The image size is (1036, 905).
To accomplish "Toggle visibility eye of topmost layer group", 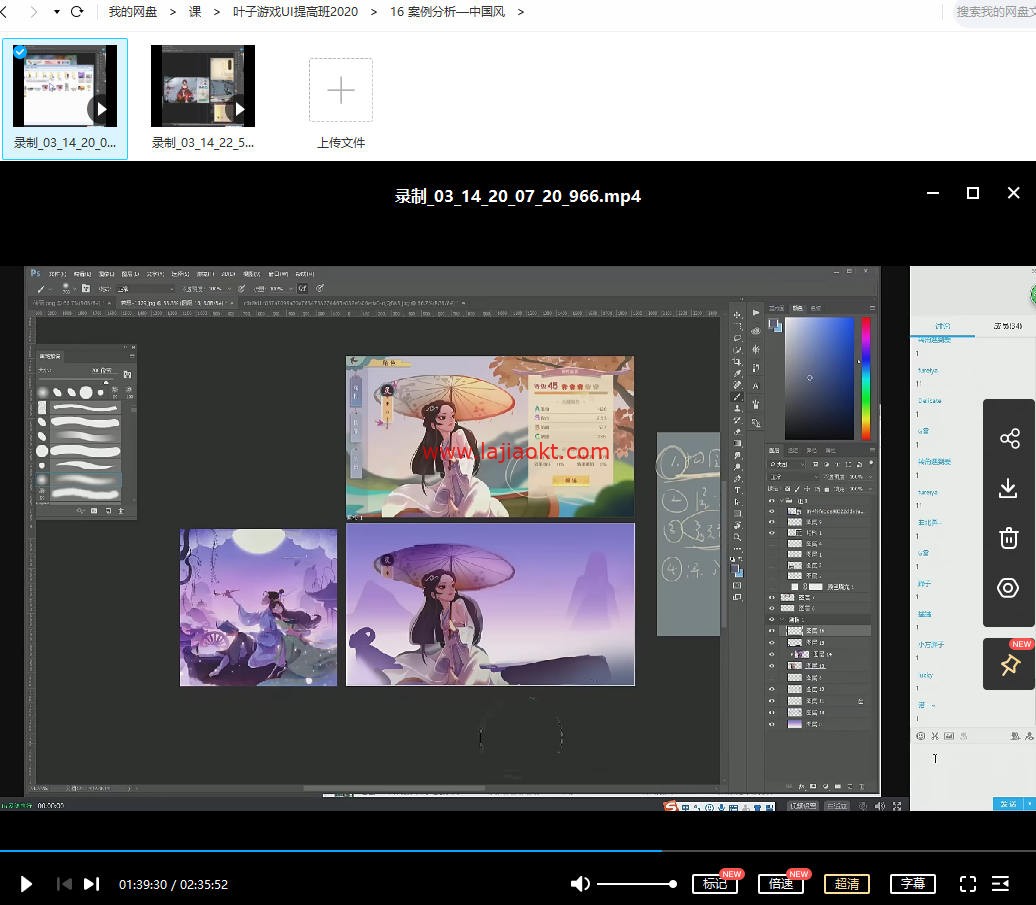I will pos(772,501).
